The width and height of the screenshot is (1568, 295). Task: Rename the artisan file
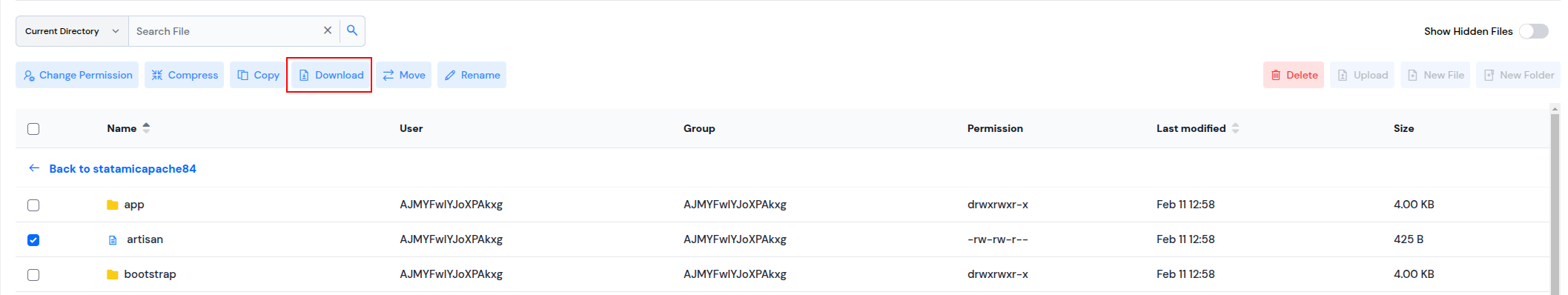point(472,75)
